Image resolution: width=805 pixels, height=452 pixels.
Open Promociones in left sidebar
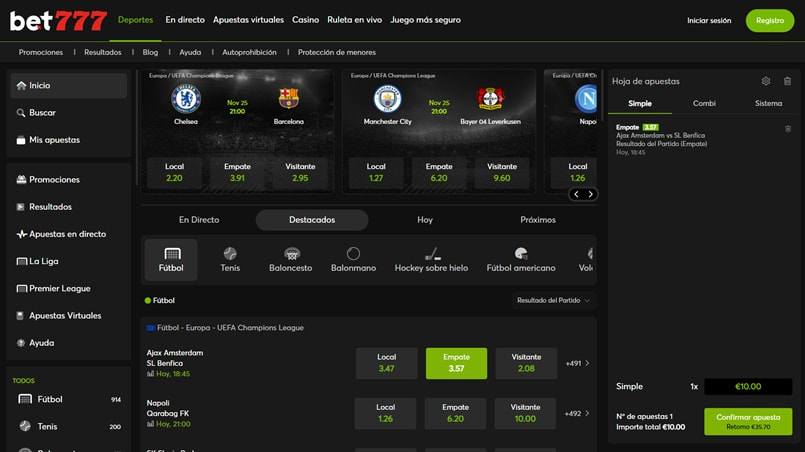coord(69,179)
